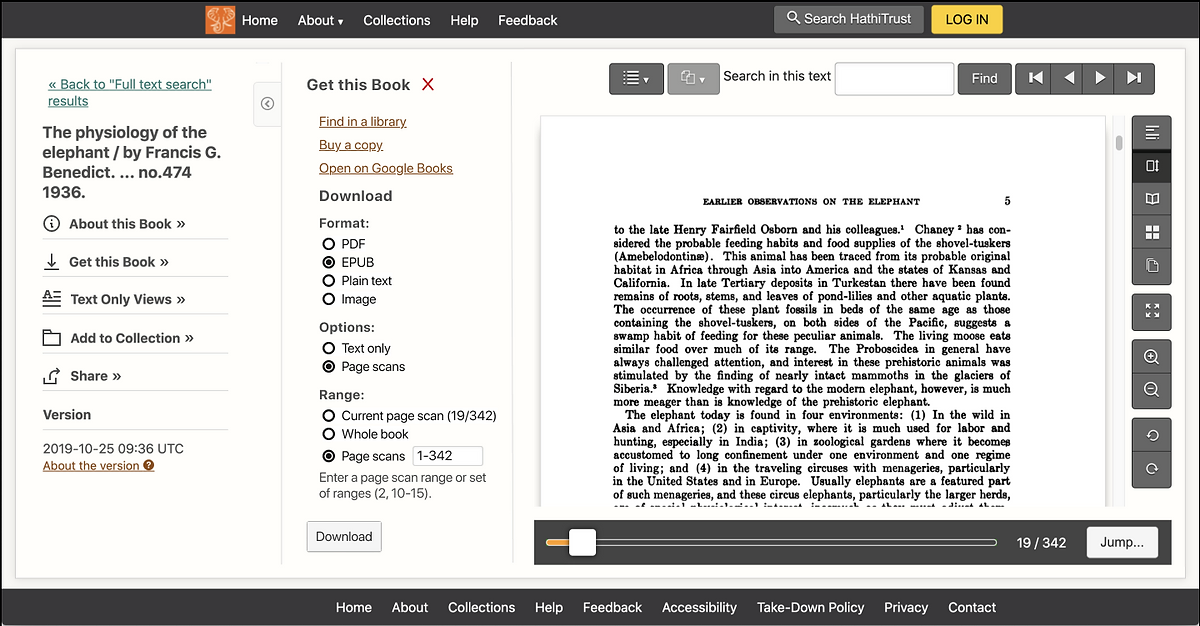1200x626 pixels.
Task: Open this book on Google Books
Action: (385, 168)
